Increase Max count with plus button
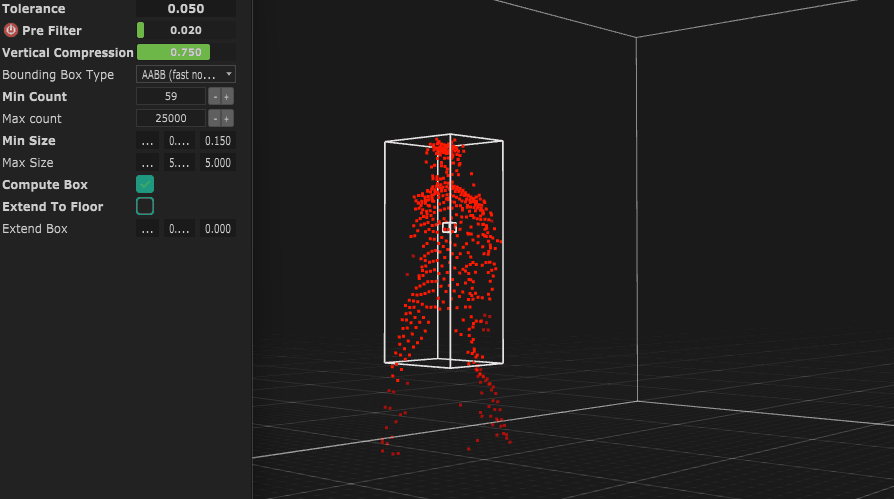 pyautogui.click(x=227, y=119)
